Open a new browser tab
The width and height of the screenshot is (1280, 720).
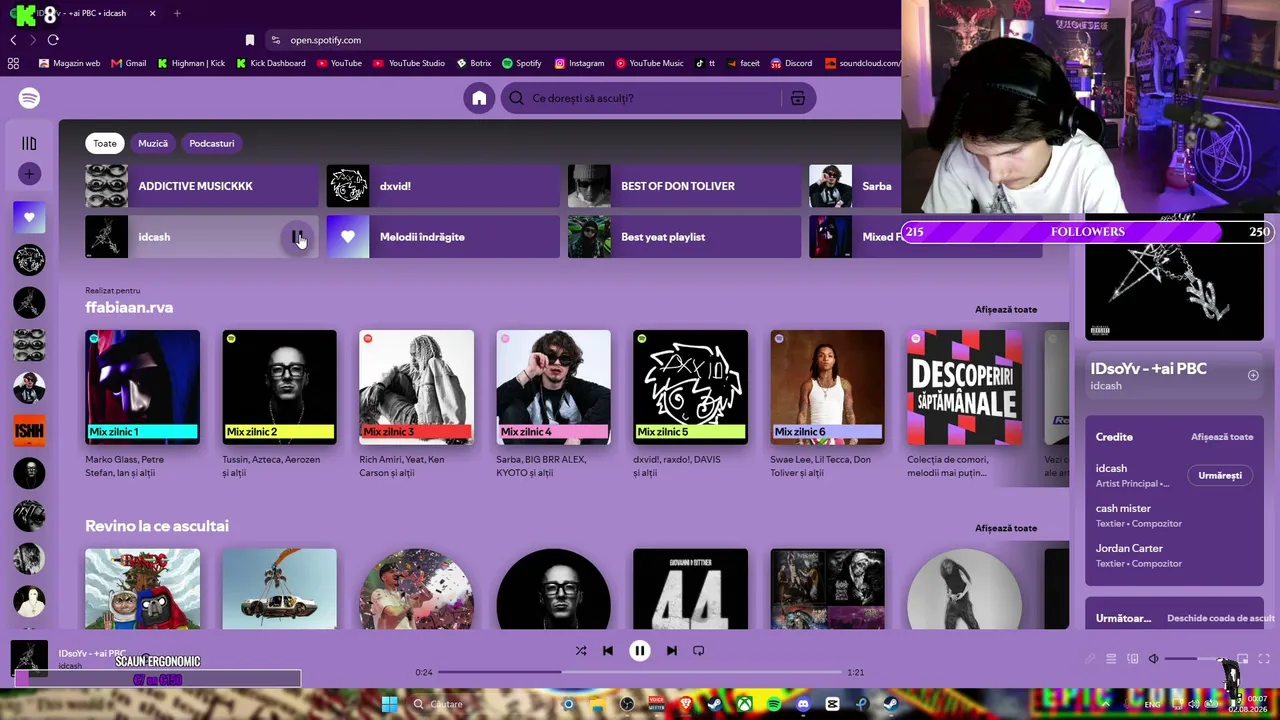(177, 13)
